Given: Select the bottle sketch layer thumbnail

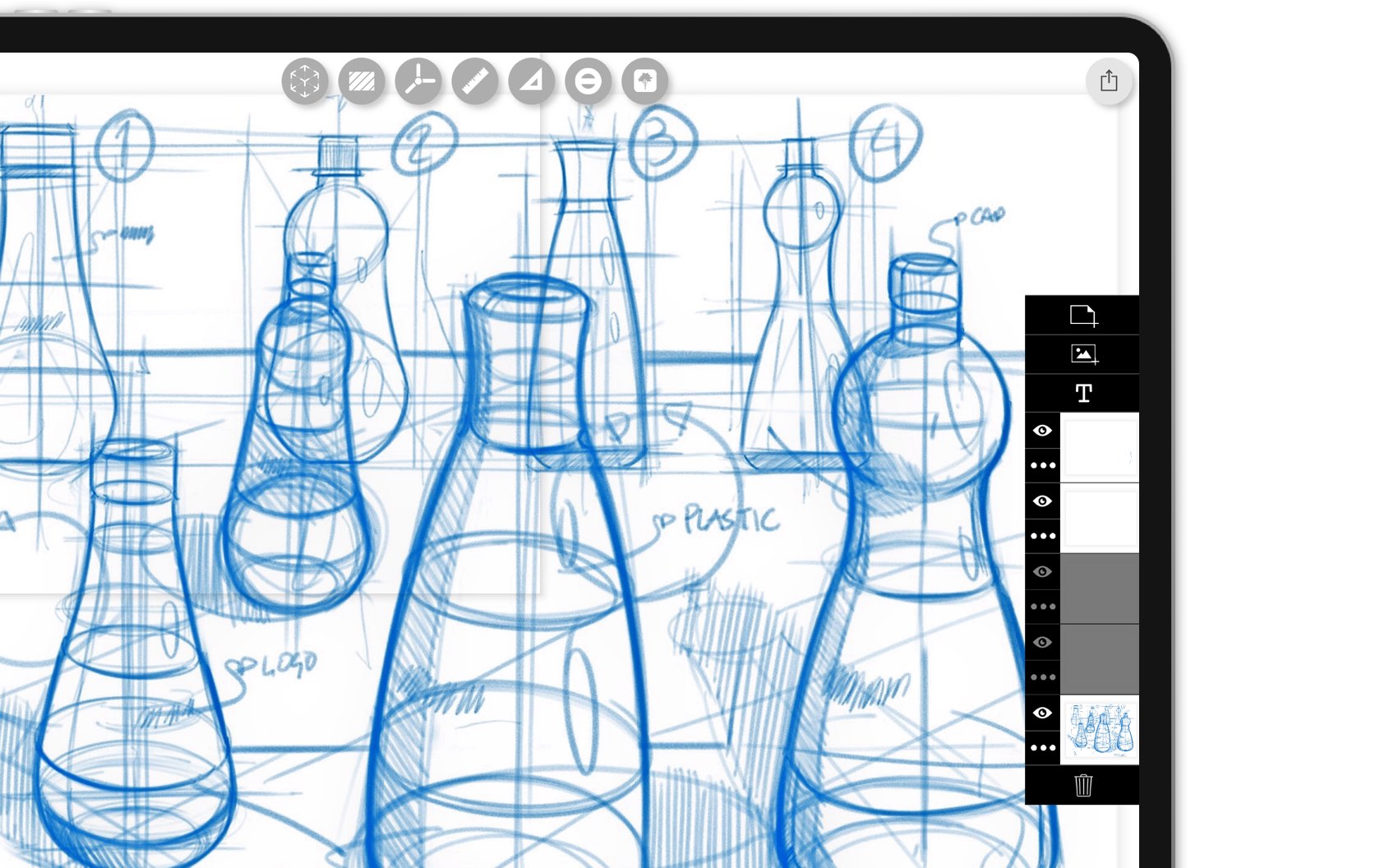Looking at the screenshot, I should [x=1100, y=731].
